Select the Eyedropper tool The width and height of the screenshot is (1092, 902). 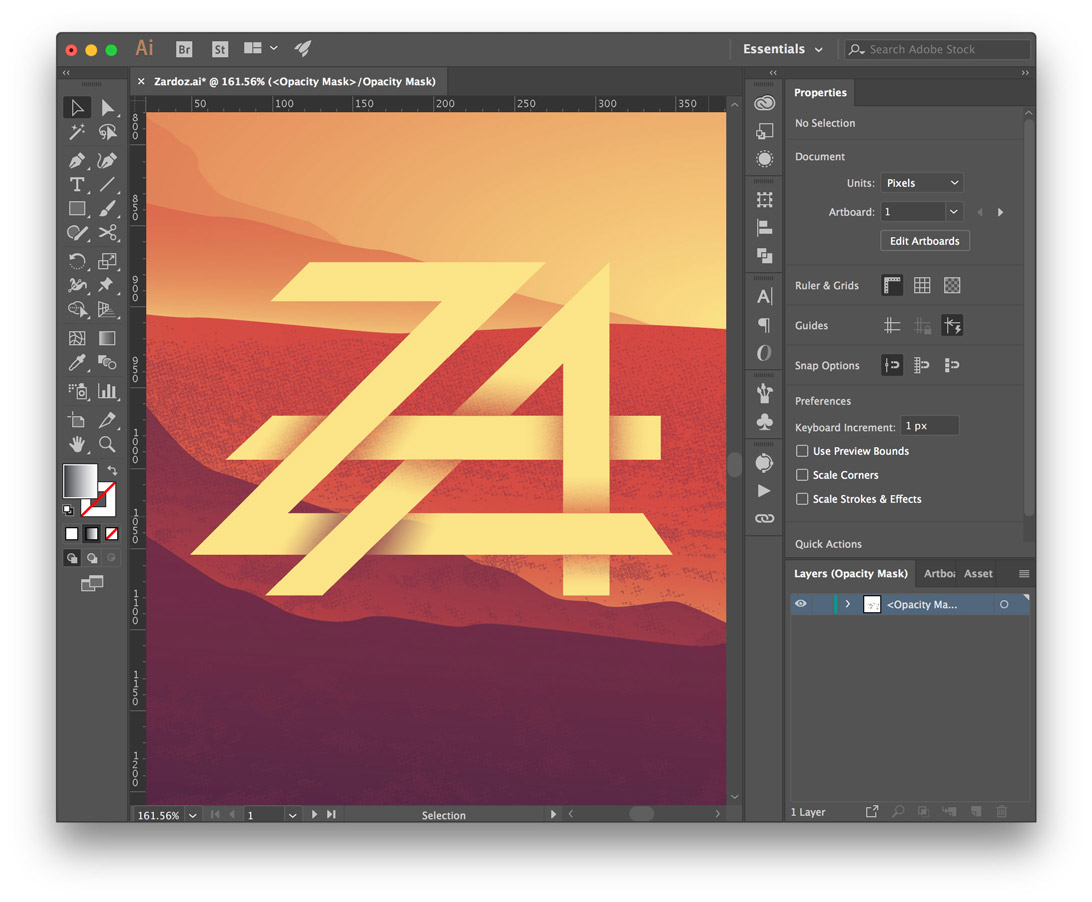coord(77,362)
